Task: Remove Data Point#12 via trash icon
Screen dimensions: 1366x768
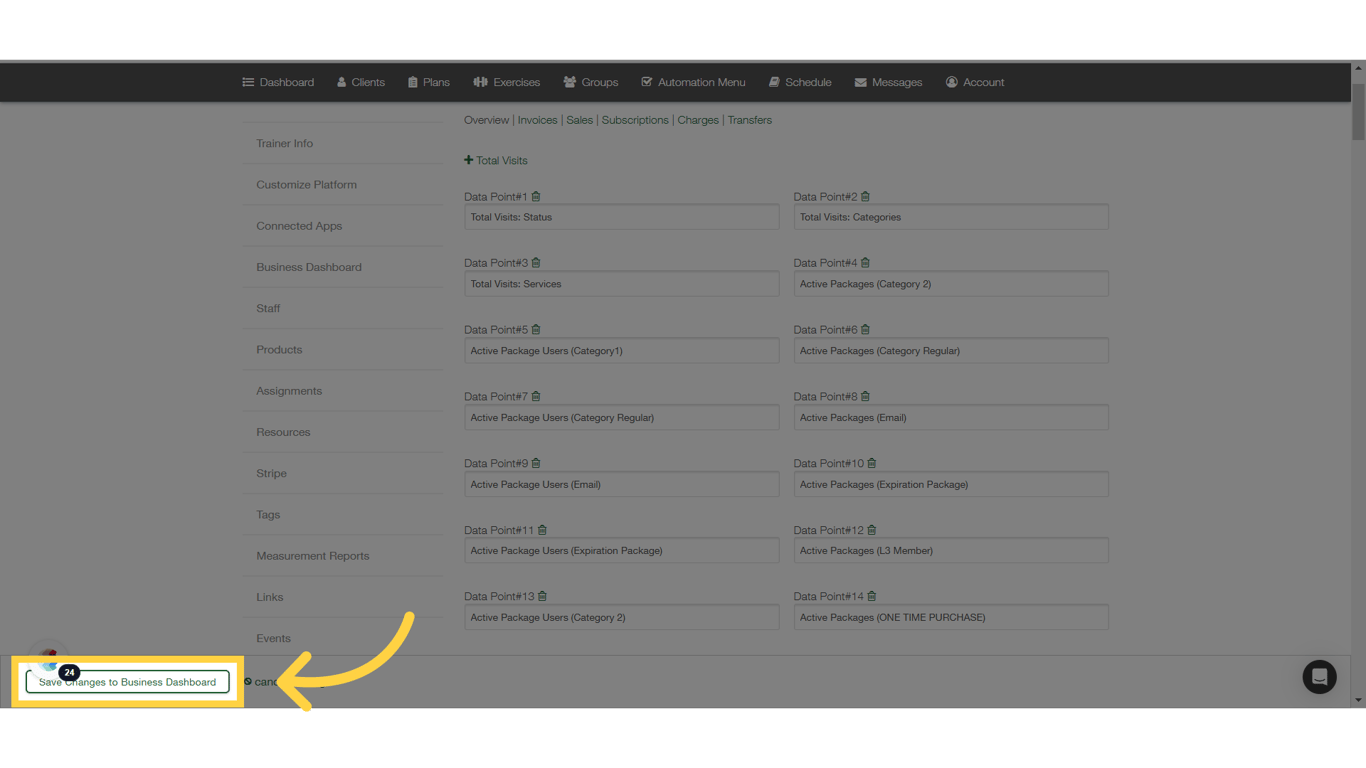Action: [x=872, y=530]
